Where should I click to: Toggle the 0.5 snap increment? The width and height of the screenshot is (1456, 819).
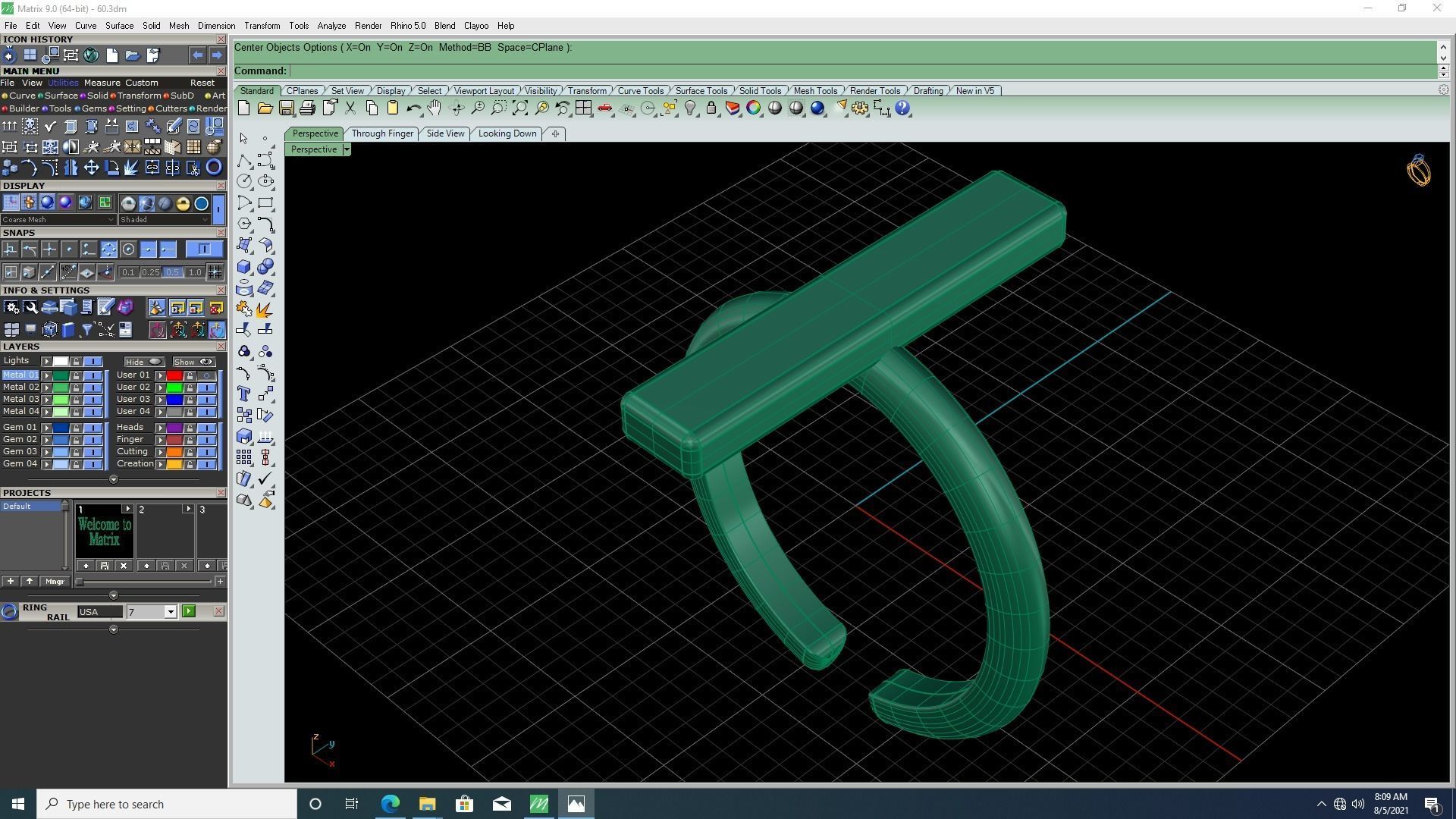click(x=172, y=272)
